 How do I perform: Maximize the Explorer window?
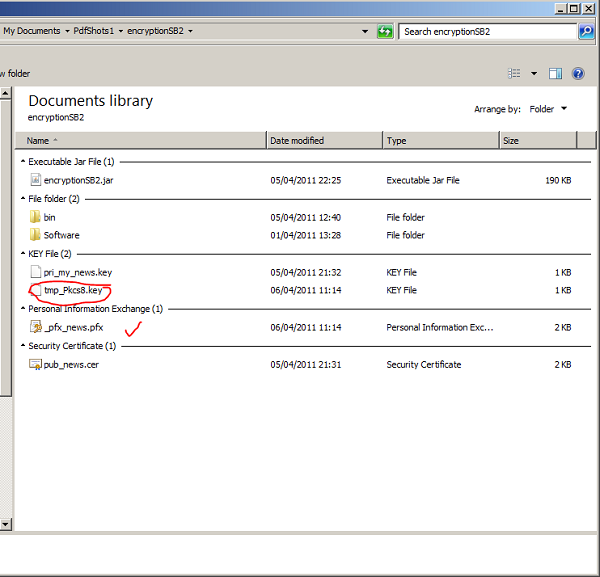[x=574, y=8]
